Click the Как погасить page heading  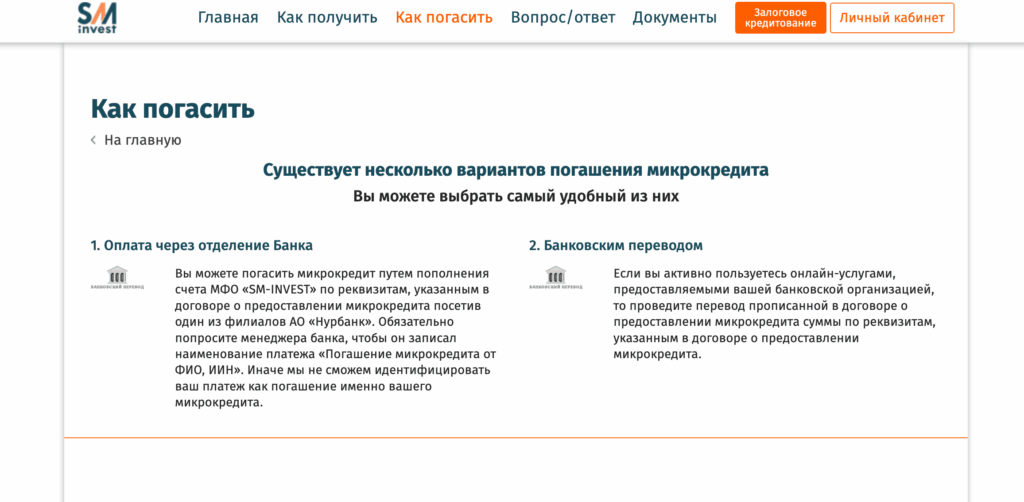click(172, 109)
